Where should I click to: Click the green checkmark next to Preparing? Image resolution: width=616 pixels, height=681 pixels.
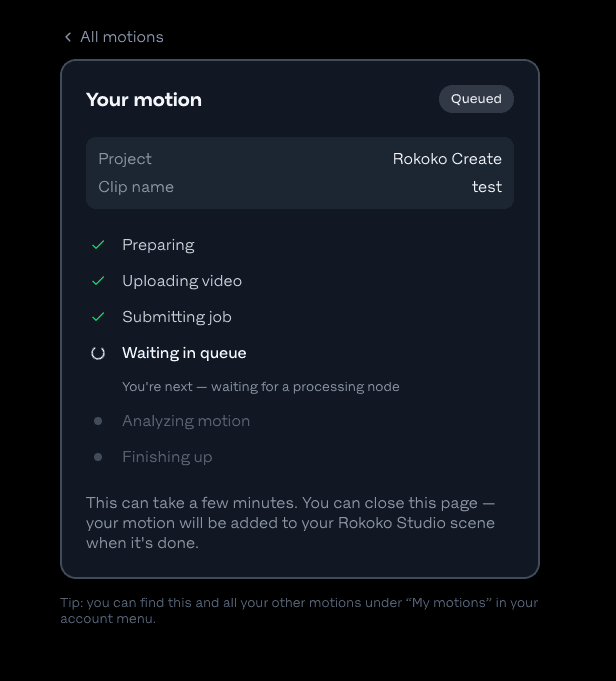(98, 245)
